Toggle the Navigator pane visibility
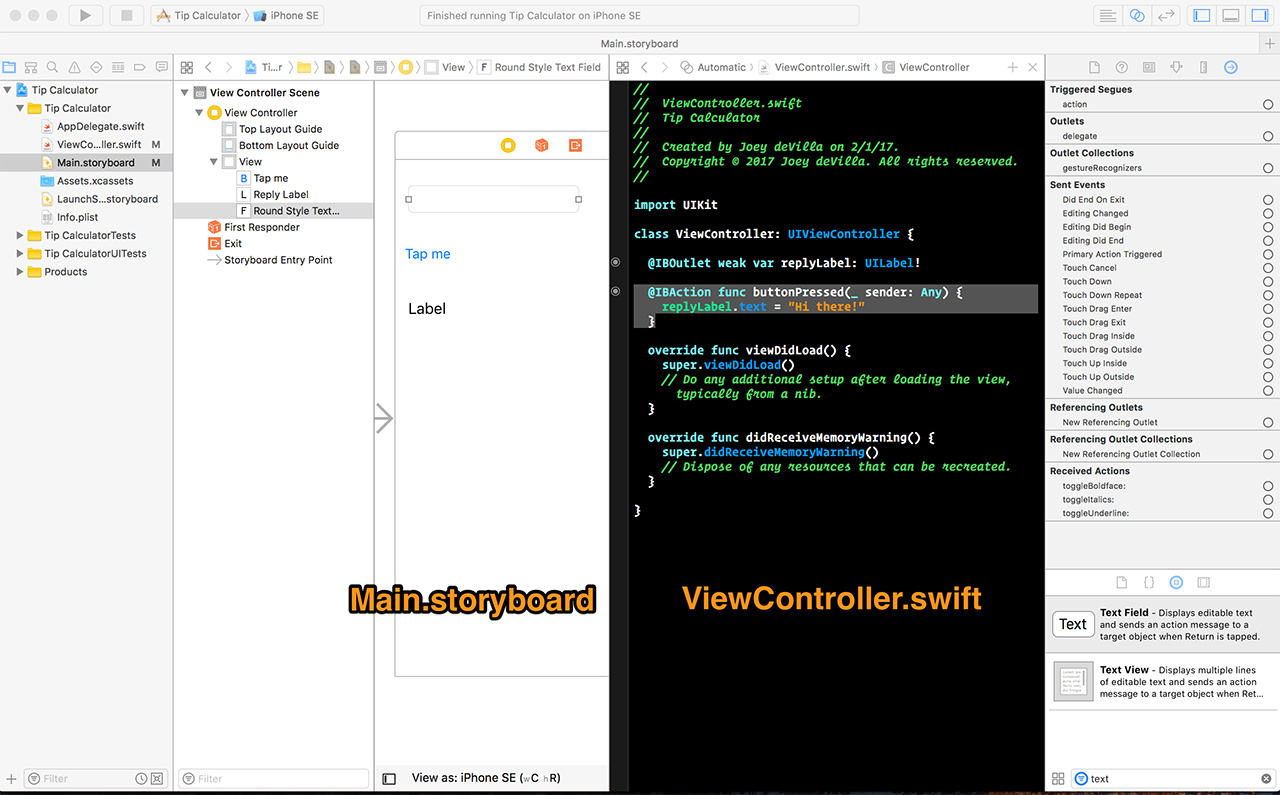 [1202, 15]
